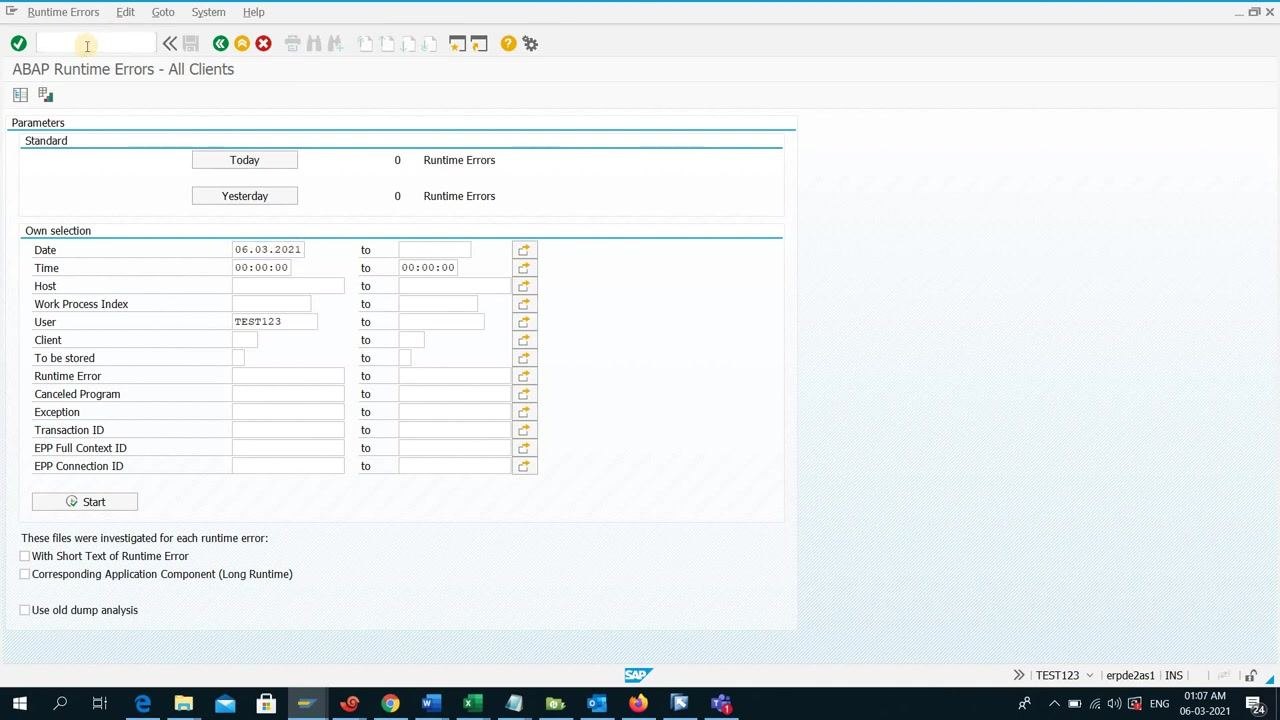Open Customize Local Layout gear icon
The image size is (1280, 720).
tap(530, 43)
